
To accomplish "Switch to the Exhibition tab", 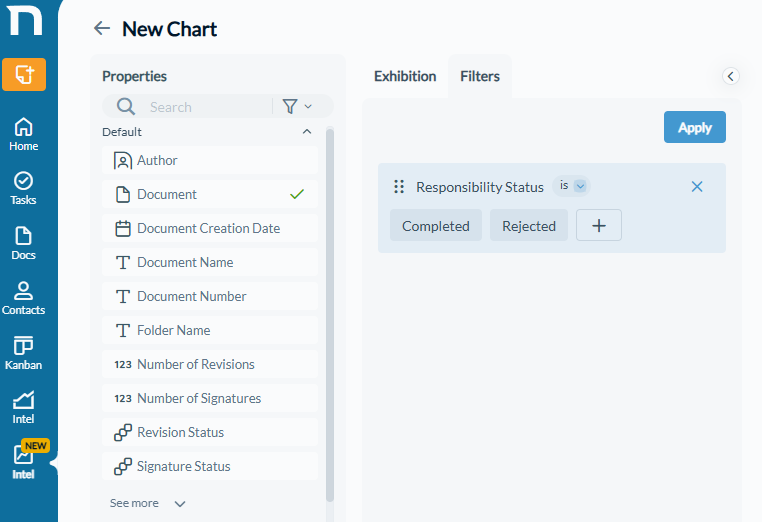I will click(405, 76).
